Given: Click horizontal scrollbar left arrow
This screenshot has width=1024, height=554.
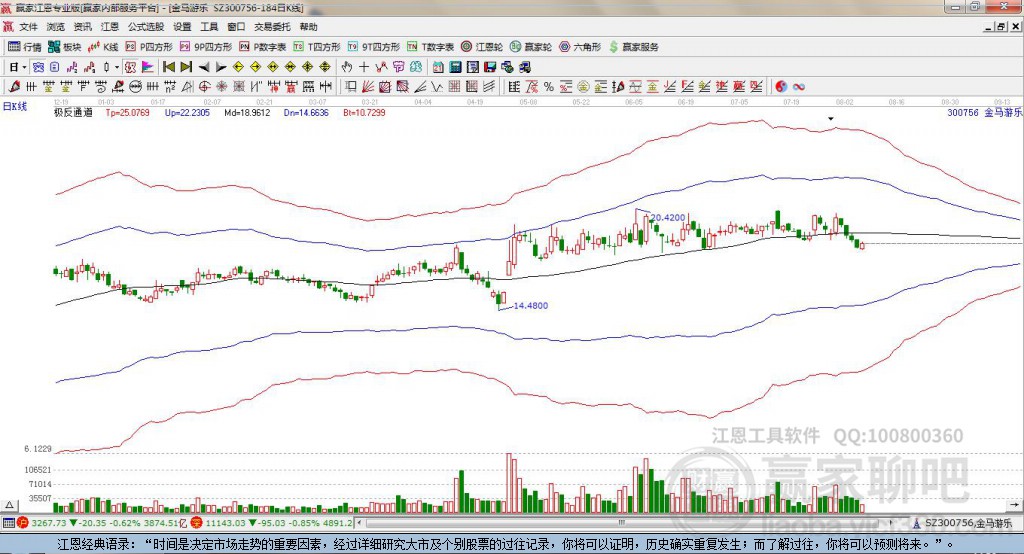Looking at the screenshot, I should click(359, 523).
